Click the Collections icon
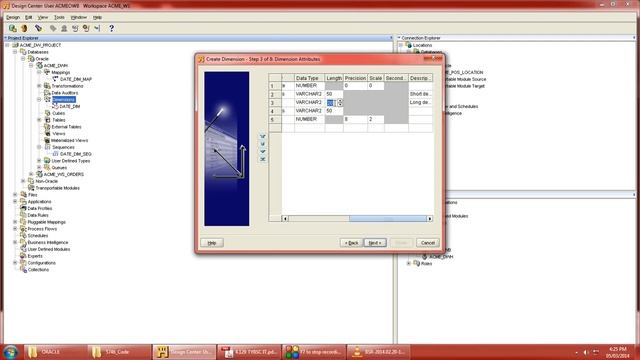The image size is (640, 360). pyautogui.click(x=23, y=269)
